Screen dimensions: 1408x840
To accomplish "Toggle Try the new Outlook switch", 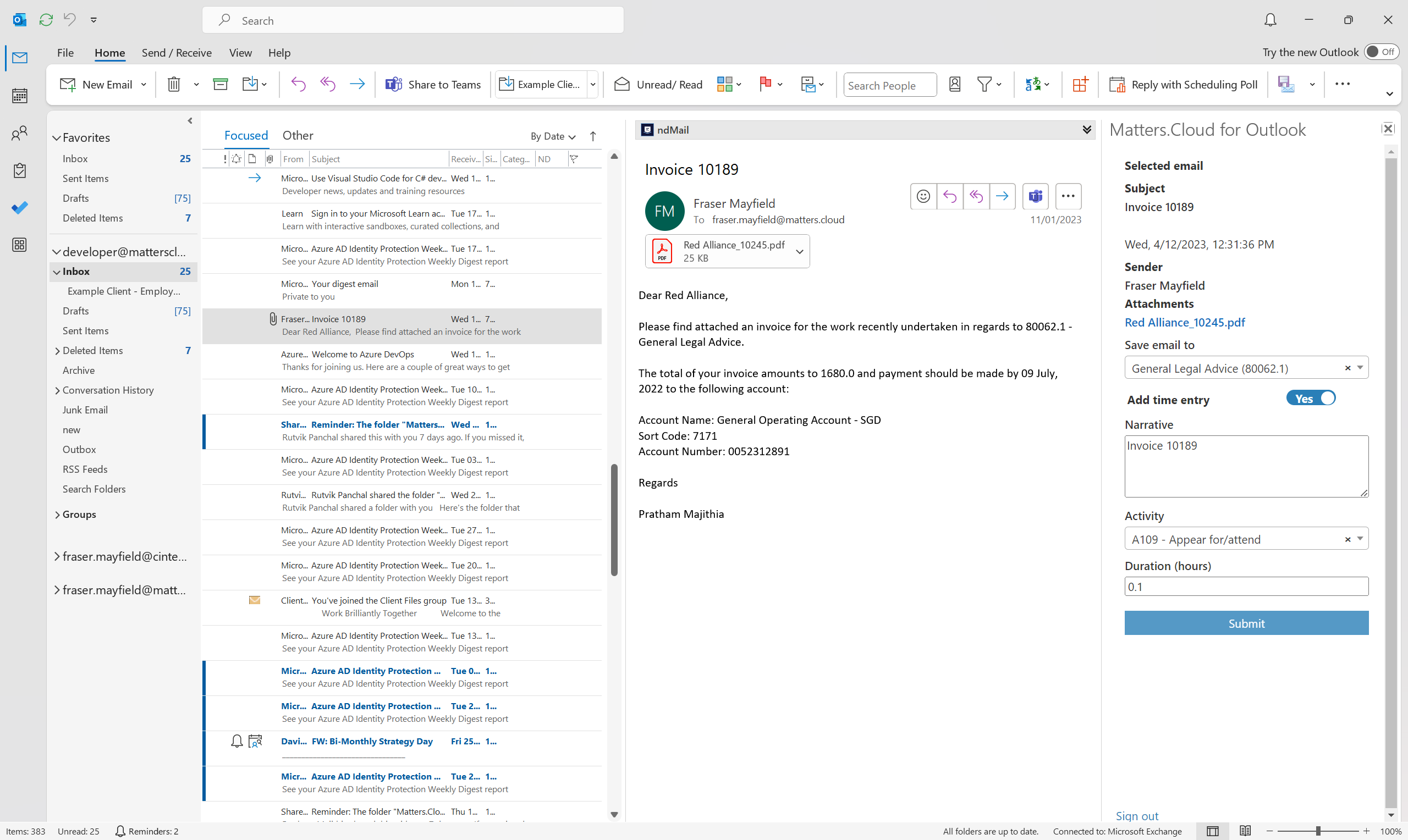I will click(x=1381, y=52).
